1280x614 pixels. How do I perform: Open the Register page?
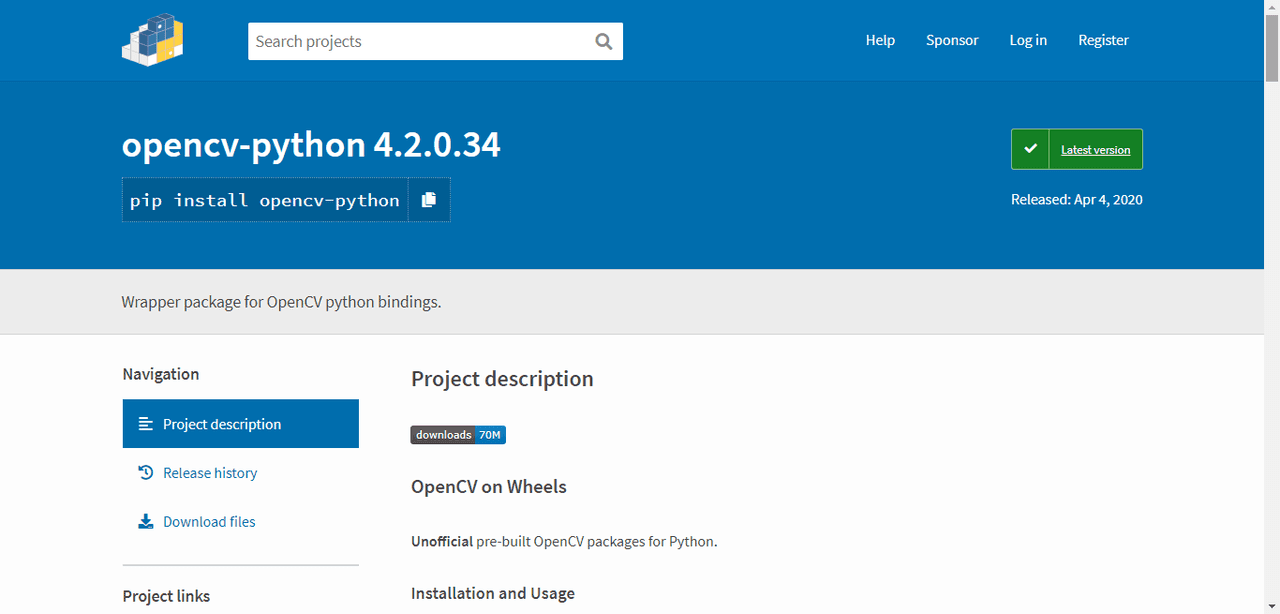(1103, 40)
